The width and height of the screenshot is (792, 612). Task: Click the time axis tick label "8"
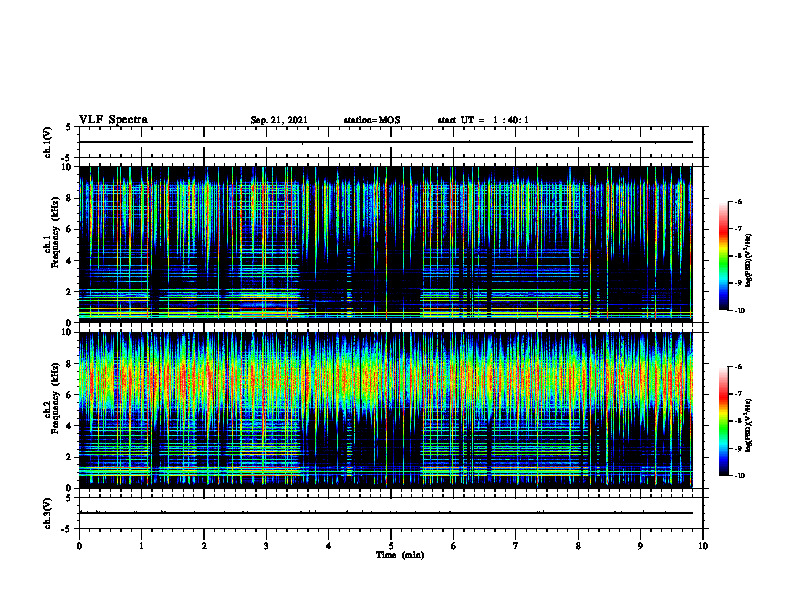click(578, 546)
